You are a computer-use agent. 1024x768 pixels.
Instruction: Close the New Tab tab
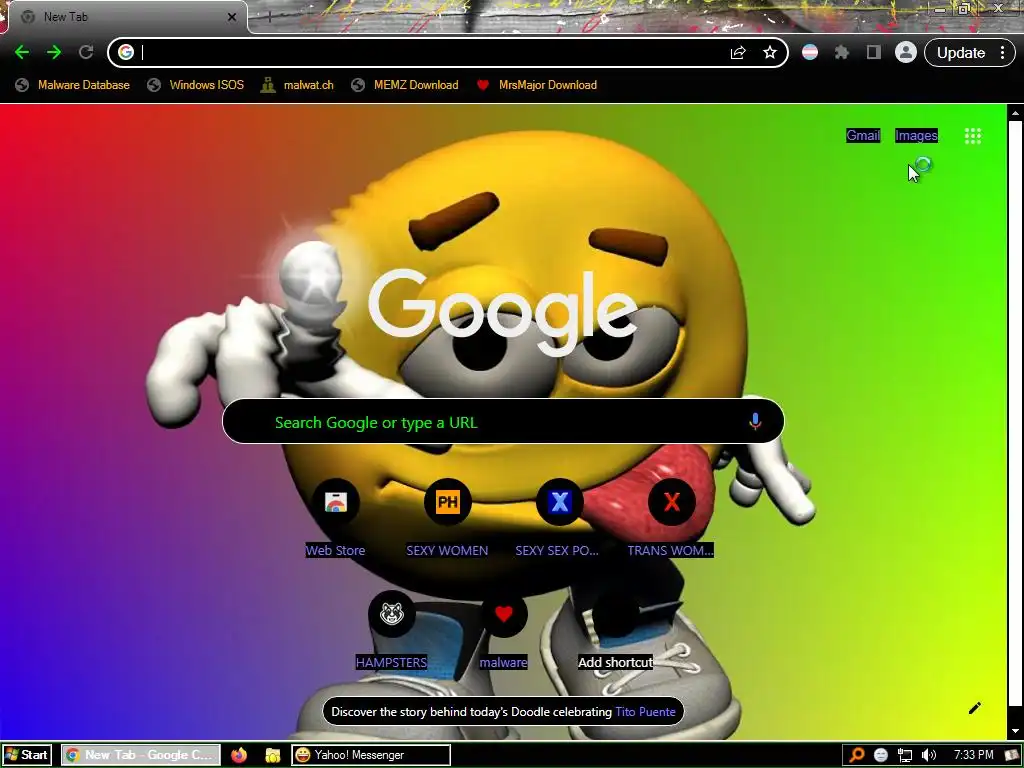click(x=232, y=17)
